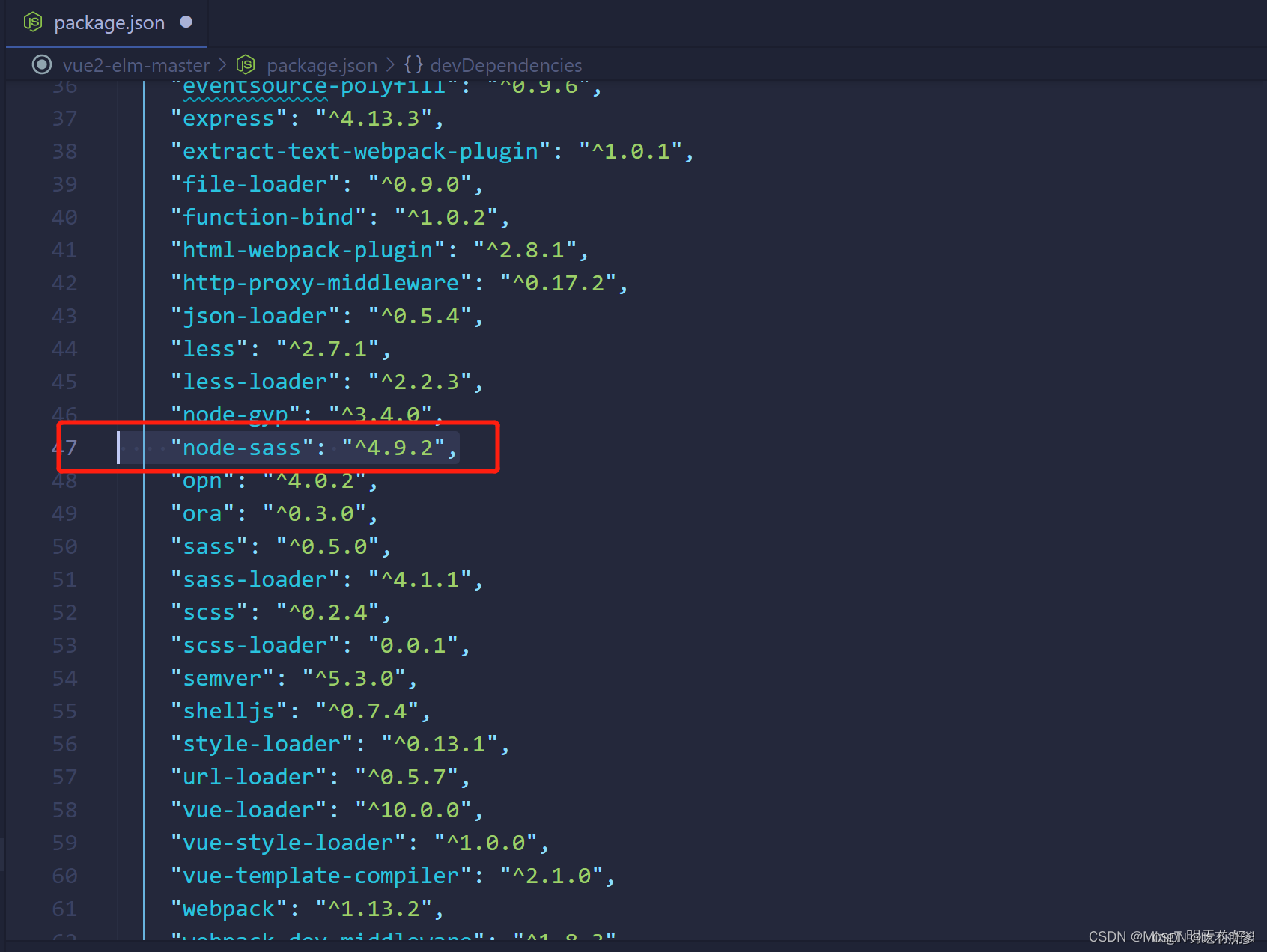Click the Node.js icon on the package.json tab
The width and height of the screenshot is (1267, 952).
pos(31,22)
